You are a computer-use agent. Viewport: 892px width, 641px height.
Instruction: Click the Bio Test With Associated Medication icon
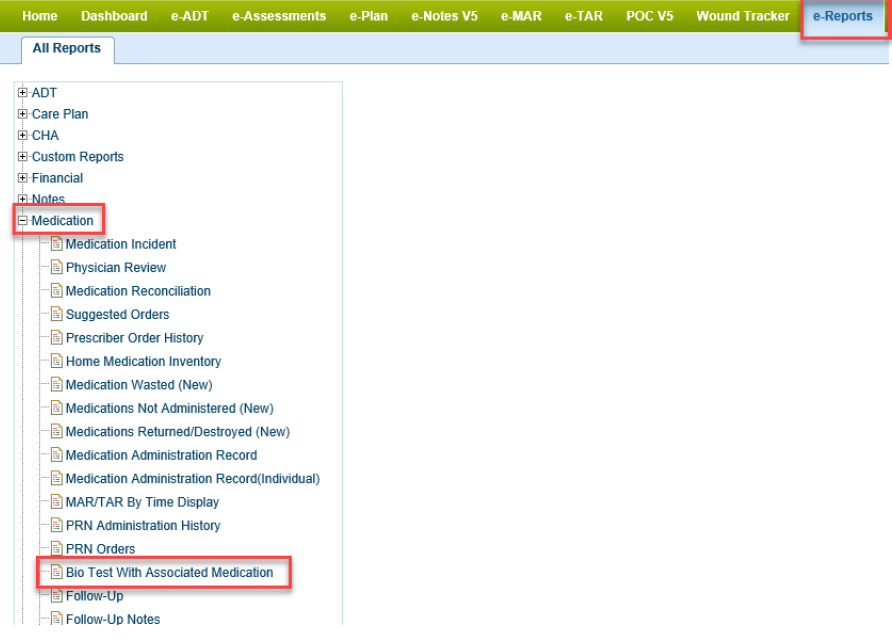(x=56, y=572)
